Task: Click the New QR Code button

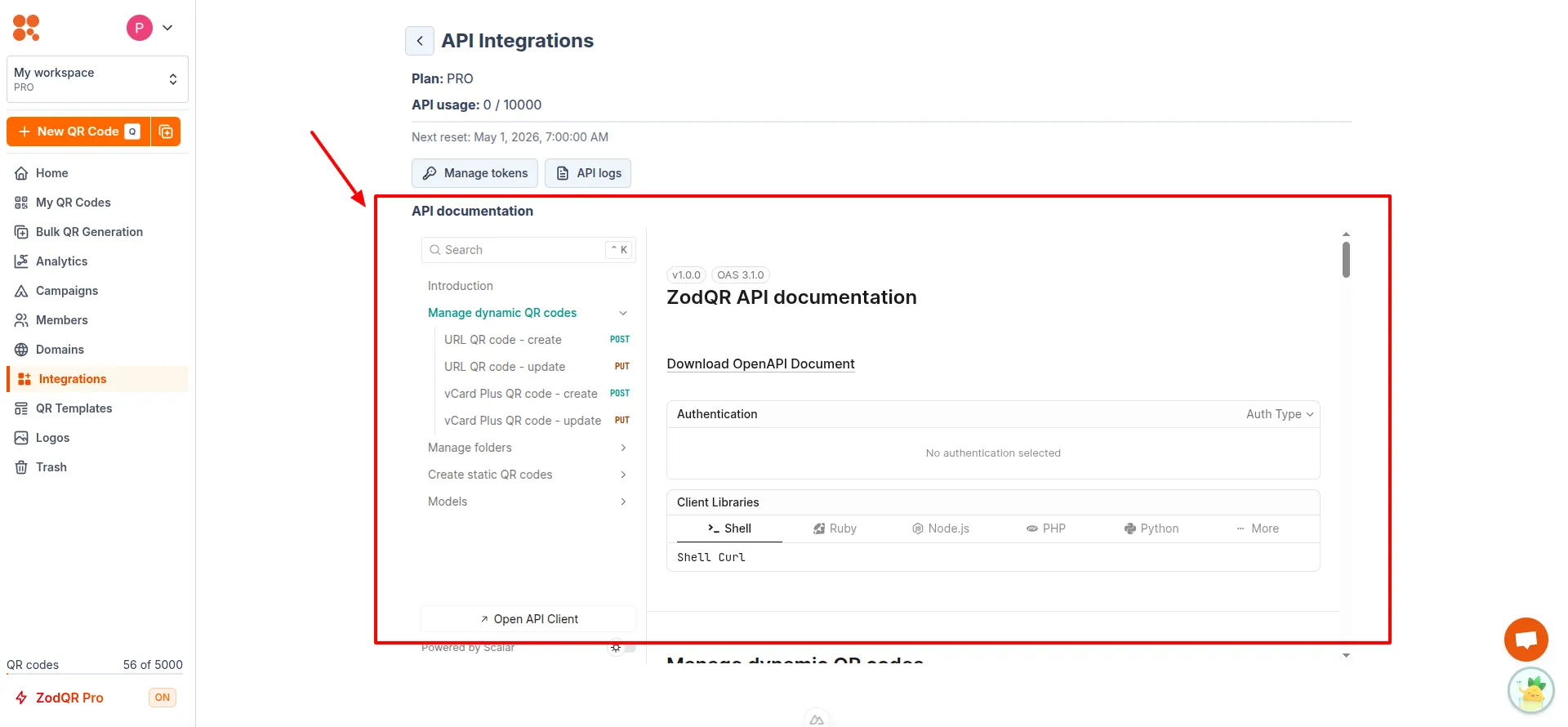Action: pyautogui.click(x=78, y=132)
